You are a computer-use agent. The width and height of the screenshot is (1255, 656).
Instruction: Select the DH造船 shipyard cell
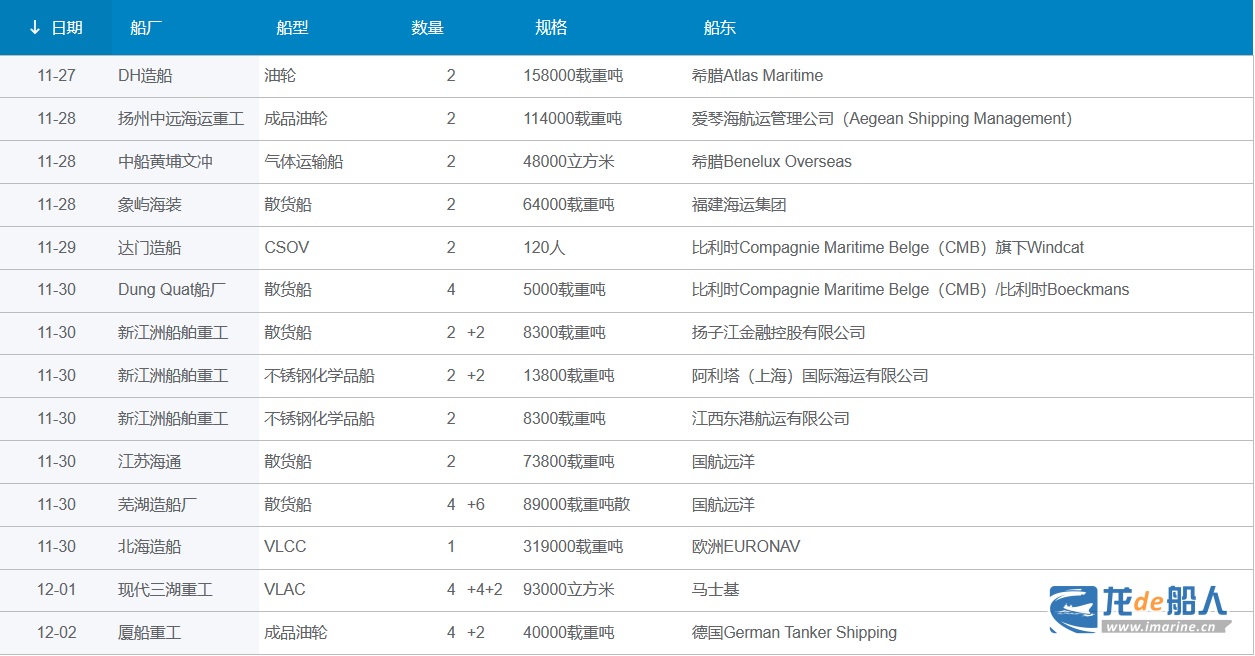click(145, 76)
